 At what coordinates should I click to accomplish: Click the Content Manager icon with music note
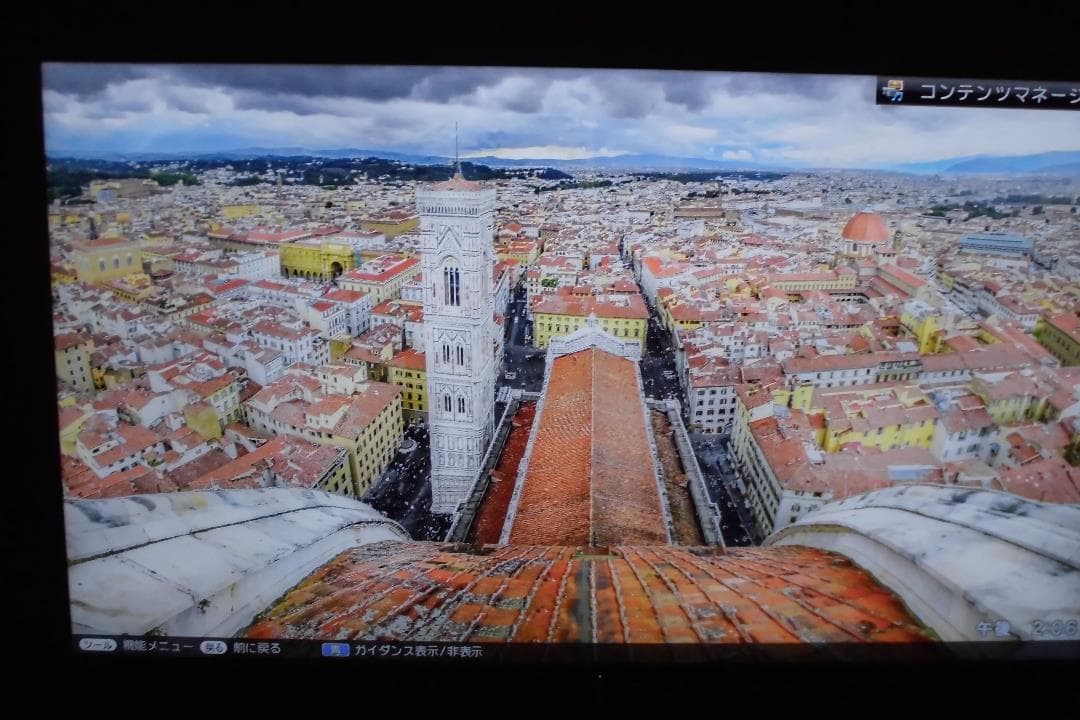892,91
